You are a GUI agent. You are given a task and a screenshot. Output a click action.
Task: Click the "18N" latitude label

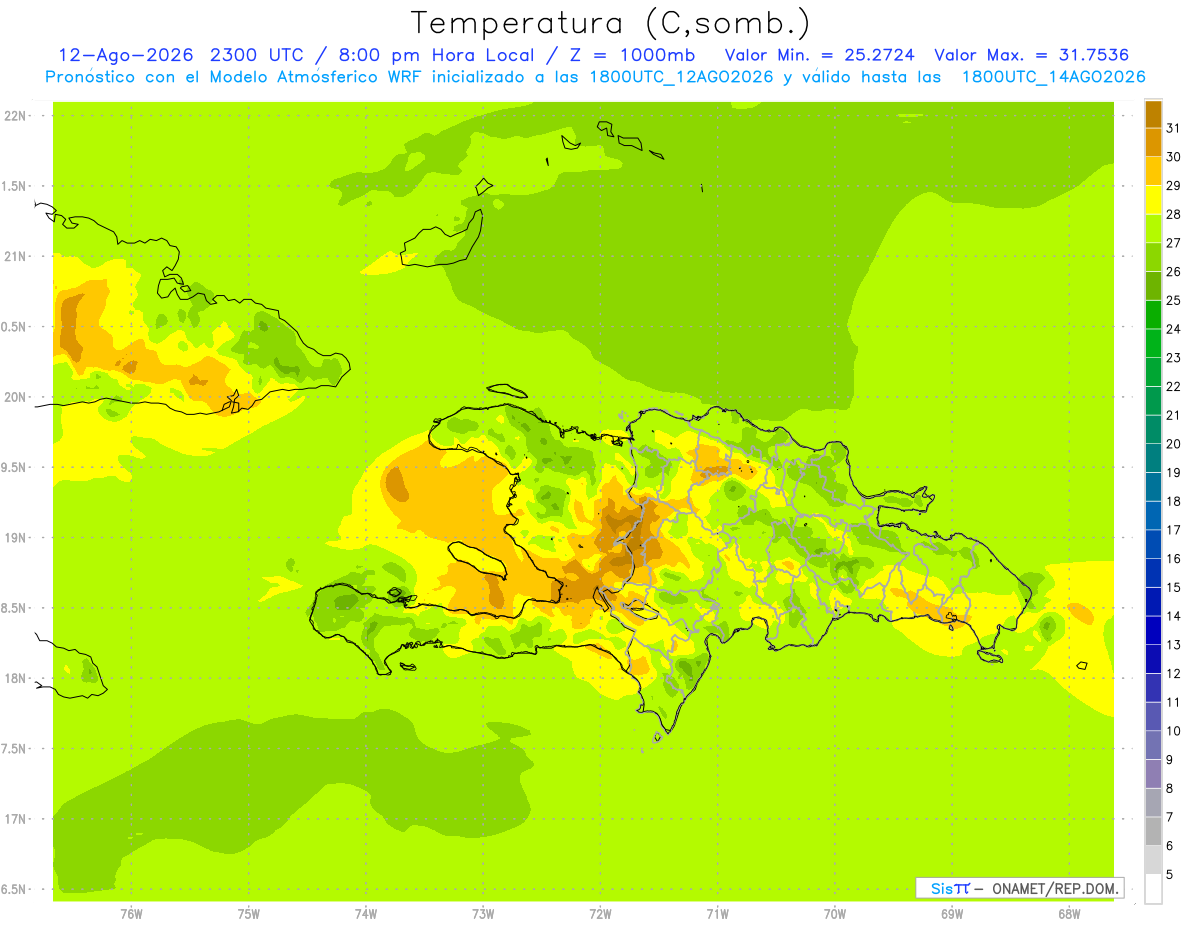(x=15, y=678)
